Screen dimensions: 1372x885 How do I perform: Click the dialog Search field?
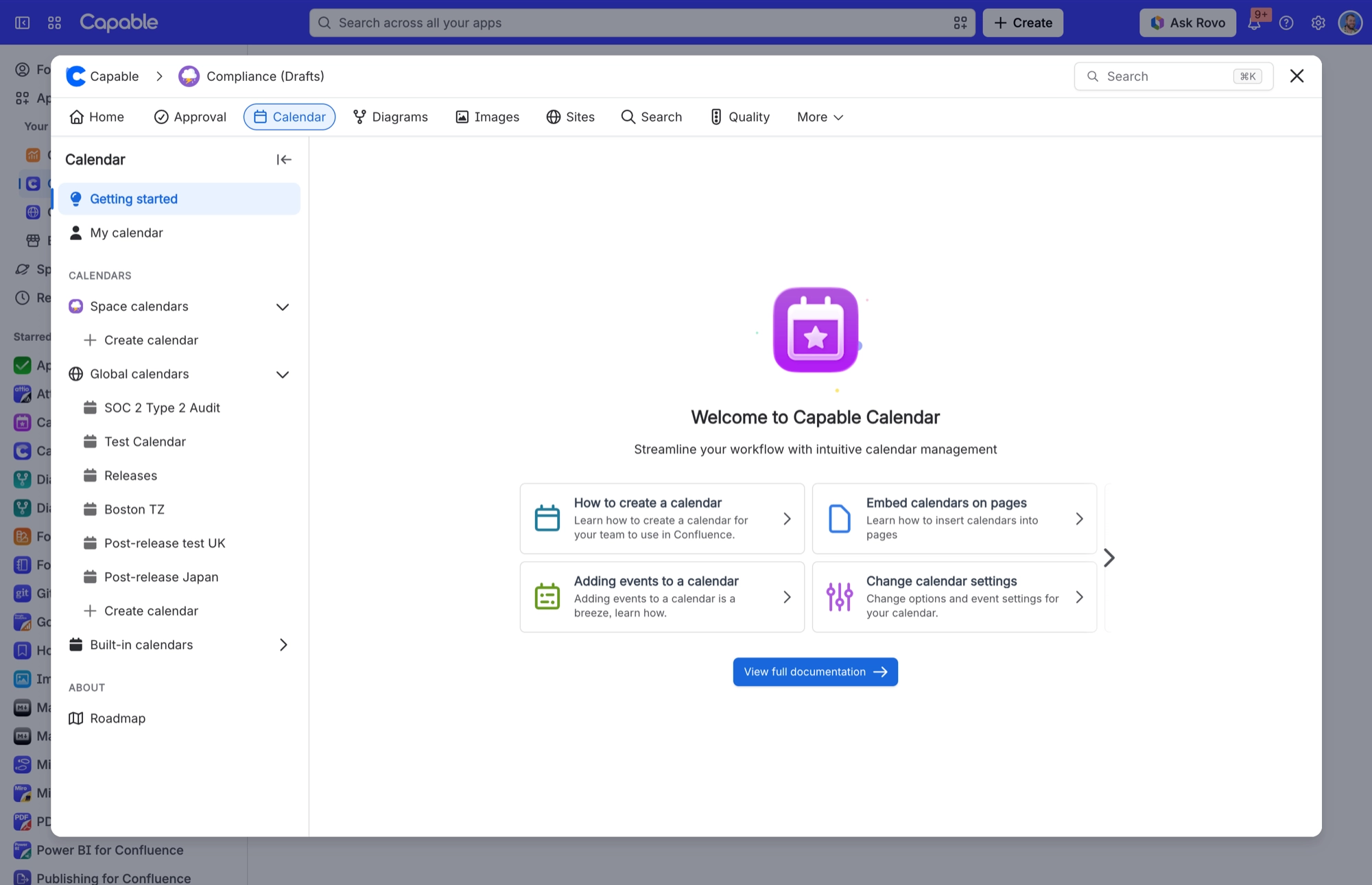coord(1173,76)
